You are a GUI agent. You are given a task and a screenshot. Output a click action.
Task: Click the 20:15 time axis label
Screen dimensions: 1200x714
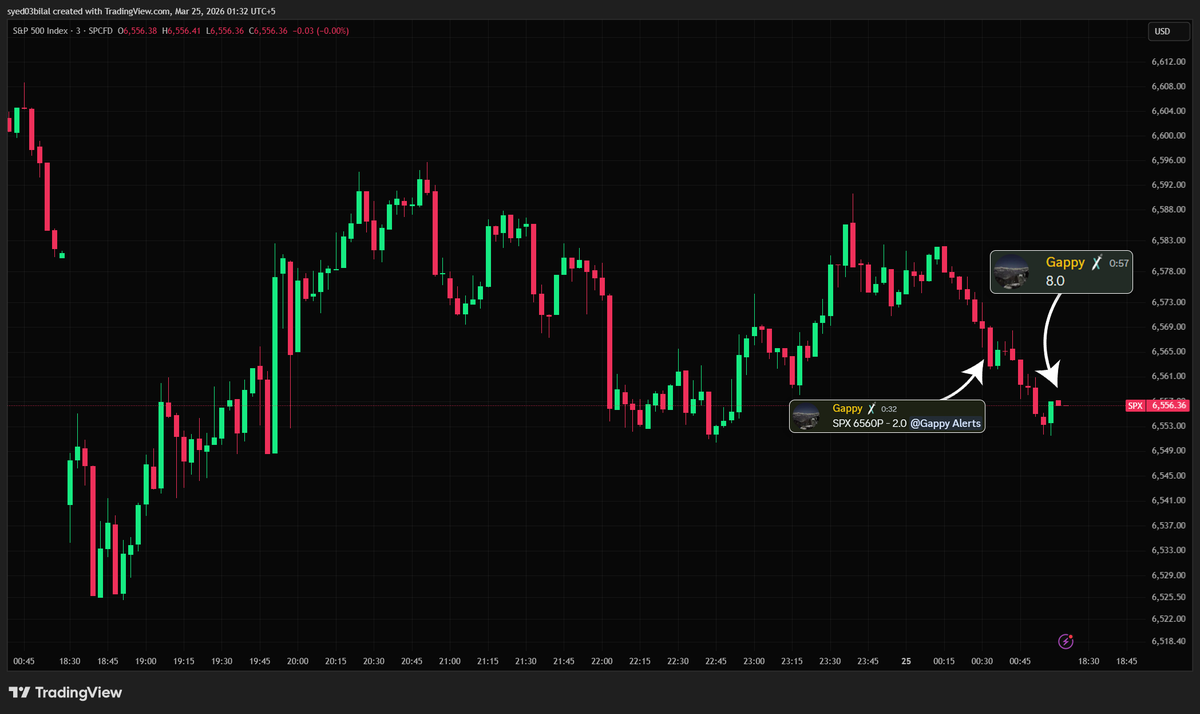click(336, 661)
